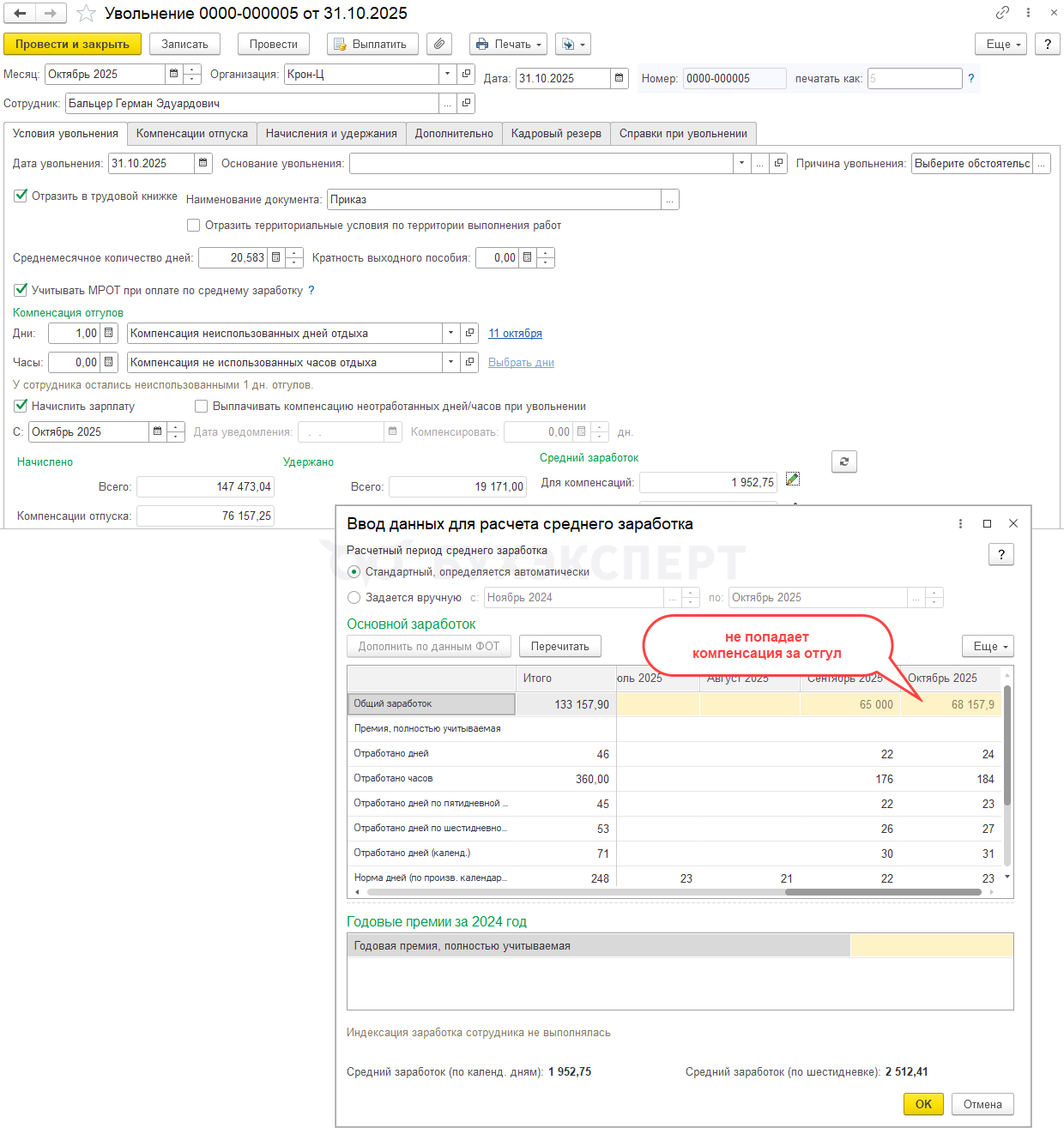Open the 'Начисления и удержания' tab

pos(331,133)
